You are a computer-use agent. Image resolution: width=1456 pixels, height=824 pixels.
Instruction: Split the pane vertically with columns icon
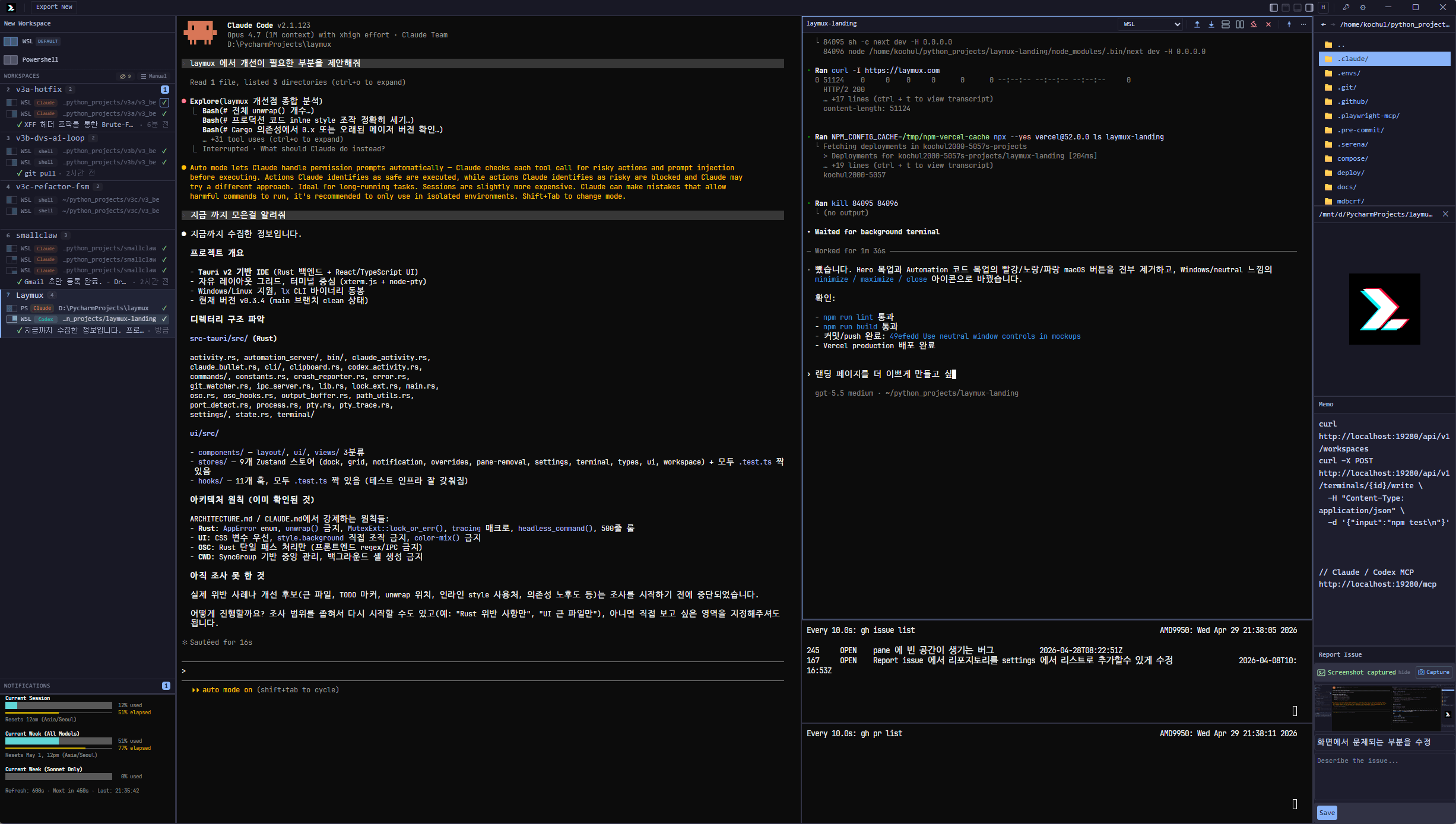point(1239,24)
